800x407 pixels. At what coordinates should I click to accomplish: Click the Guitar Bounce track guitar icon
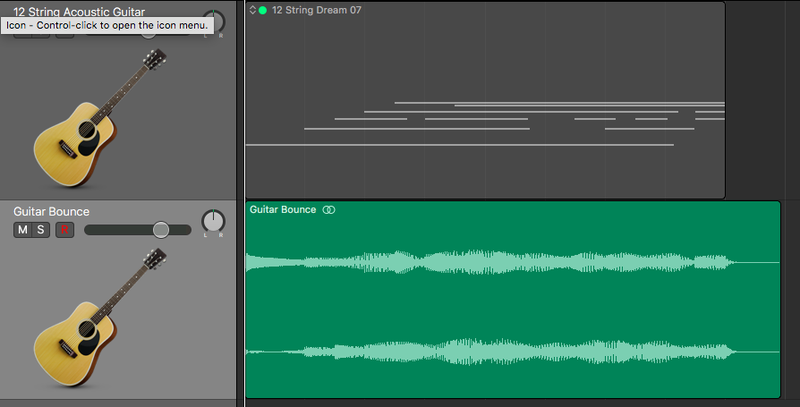coord(100,317)
